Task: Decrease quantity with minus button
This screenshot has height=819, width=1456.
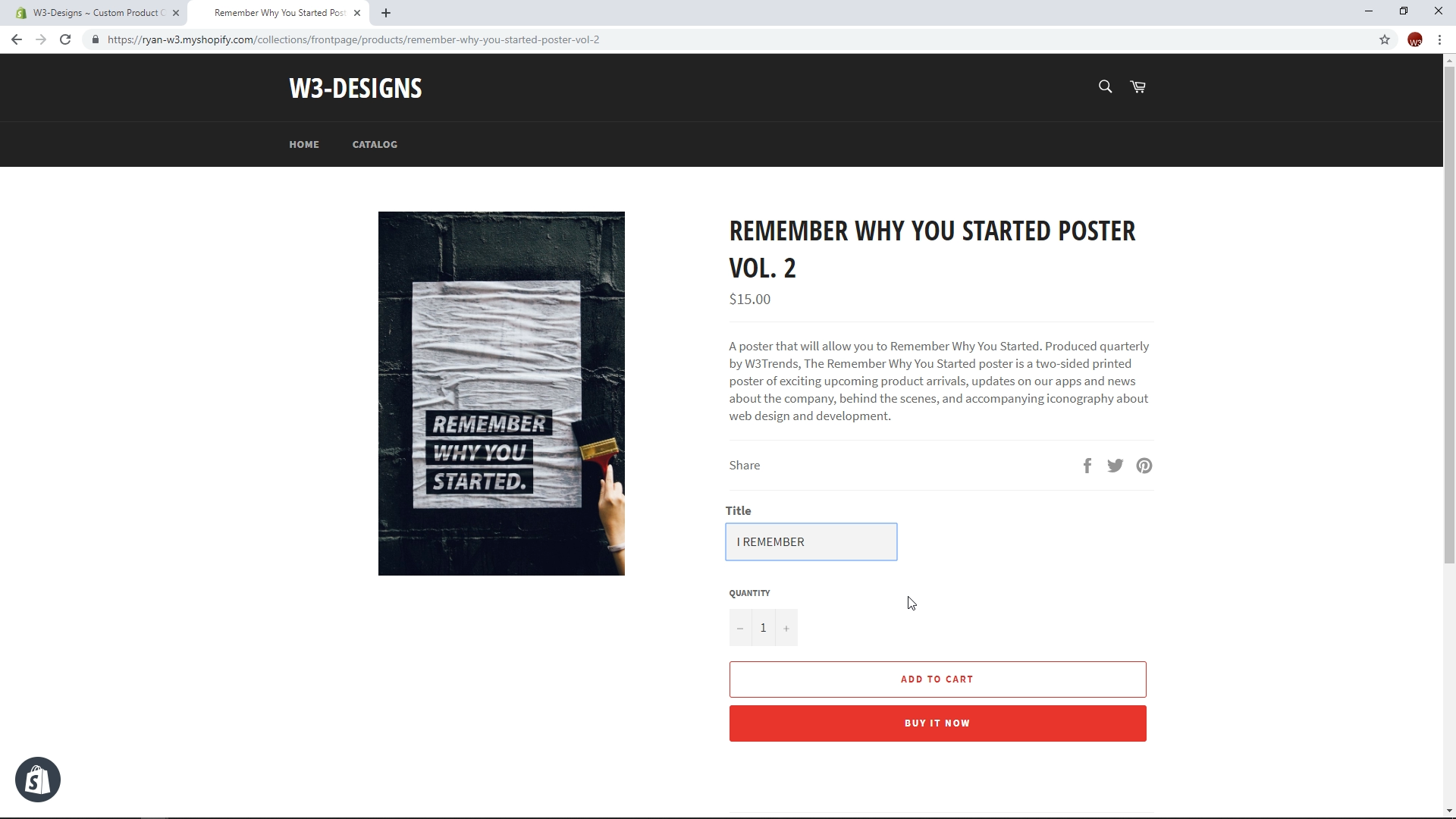Action: coord(740,628)
